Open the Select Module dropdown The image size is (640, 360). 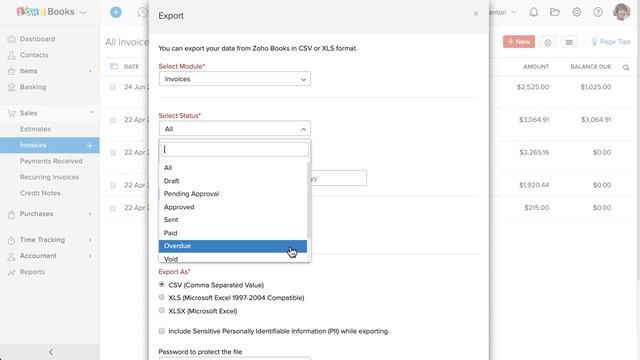point(235,79)
